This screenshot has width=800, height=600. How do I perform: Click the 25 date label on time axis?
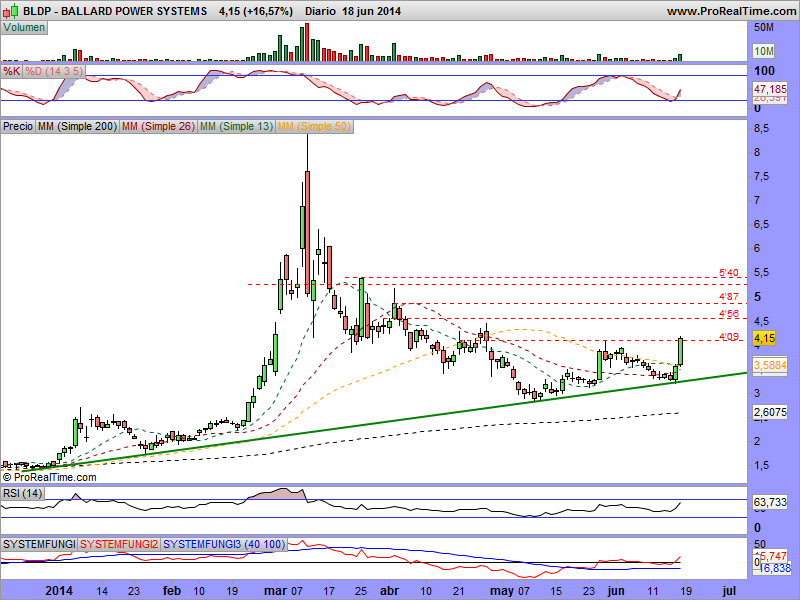[x=361, y=591]
